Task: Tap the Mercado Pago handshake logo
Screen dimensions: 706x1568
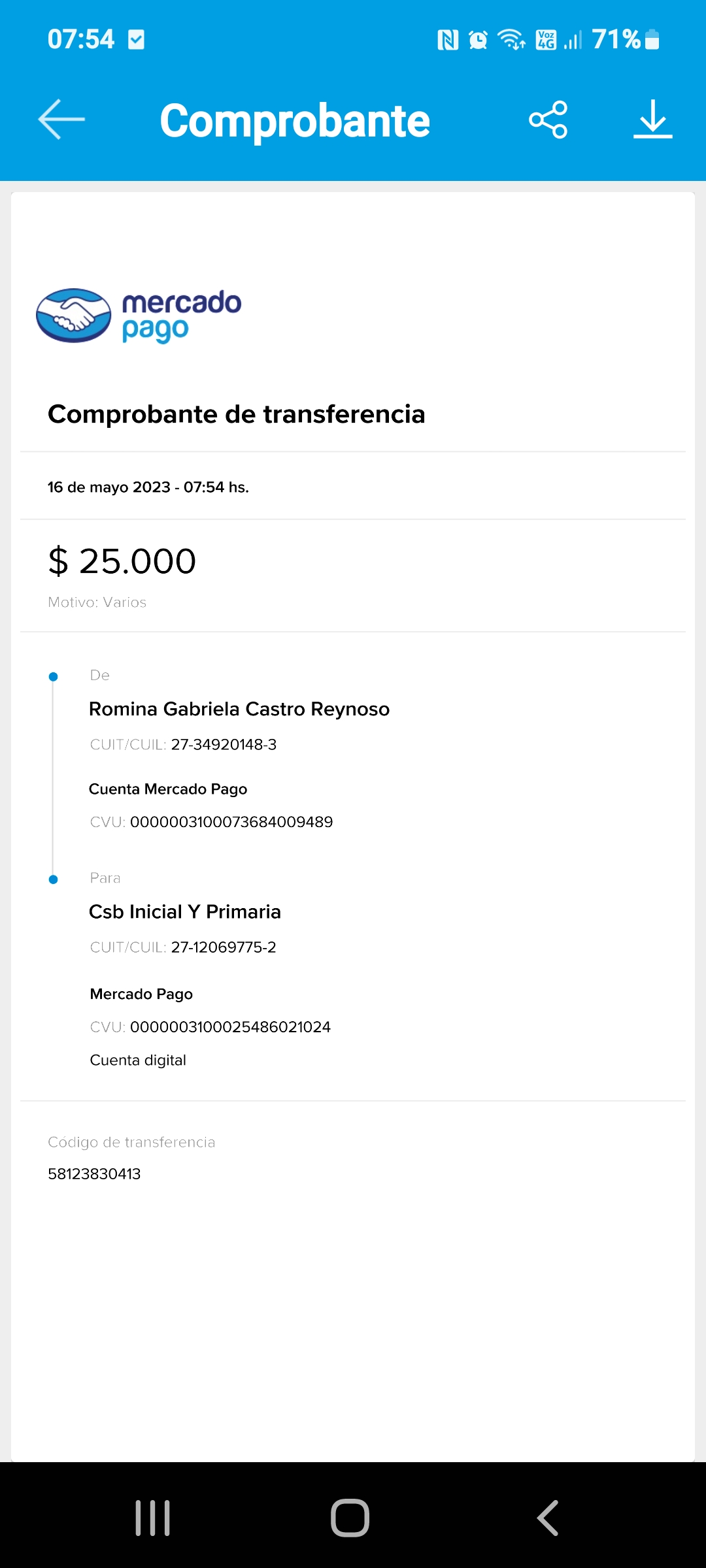Action: coord(74,316)
